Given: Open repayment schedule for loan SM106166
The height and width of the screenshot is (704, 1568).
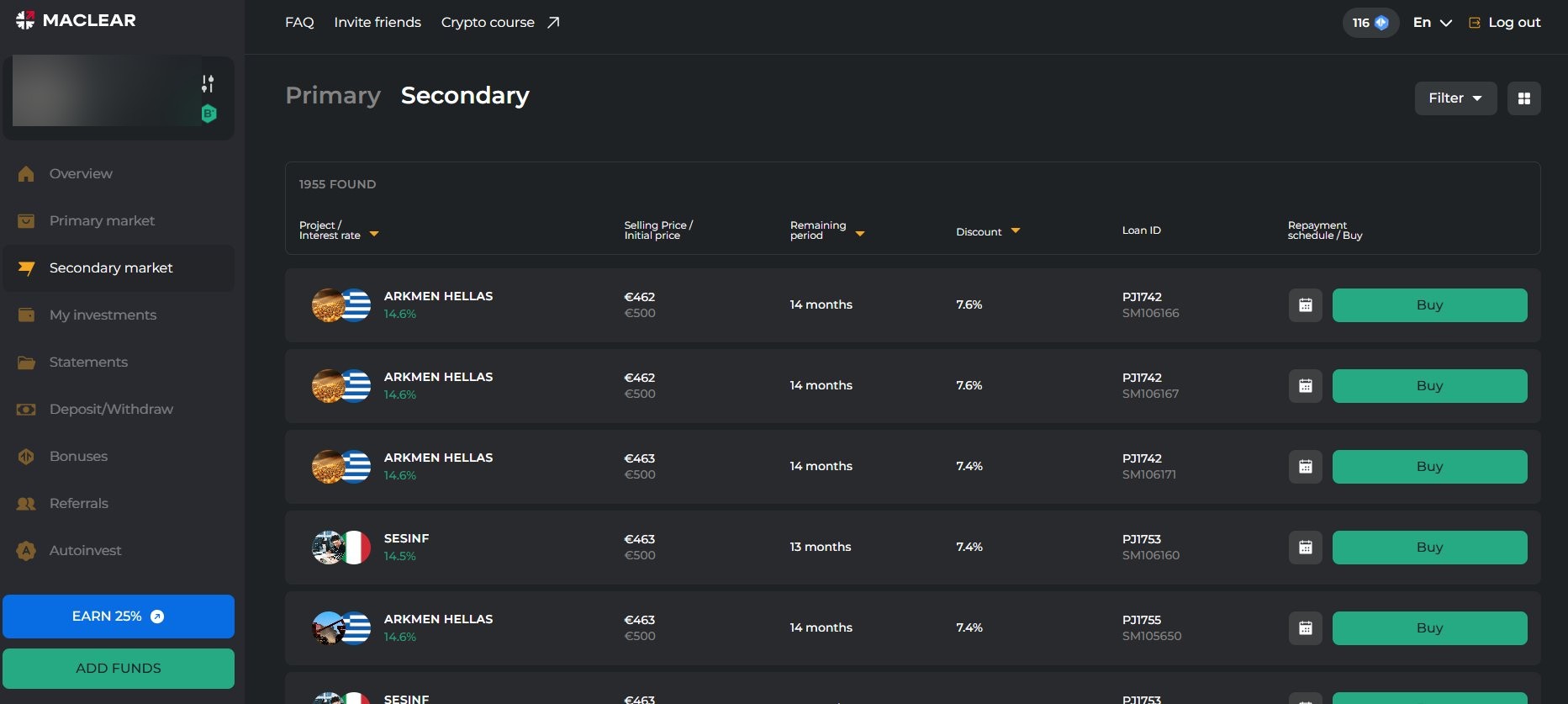Looking at the screenshot, I should click(x=1306, y=305).
